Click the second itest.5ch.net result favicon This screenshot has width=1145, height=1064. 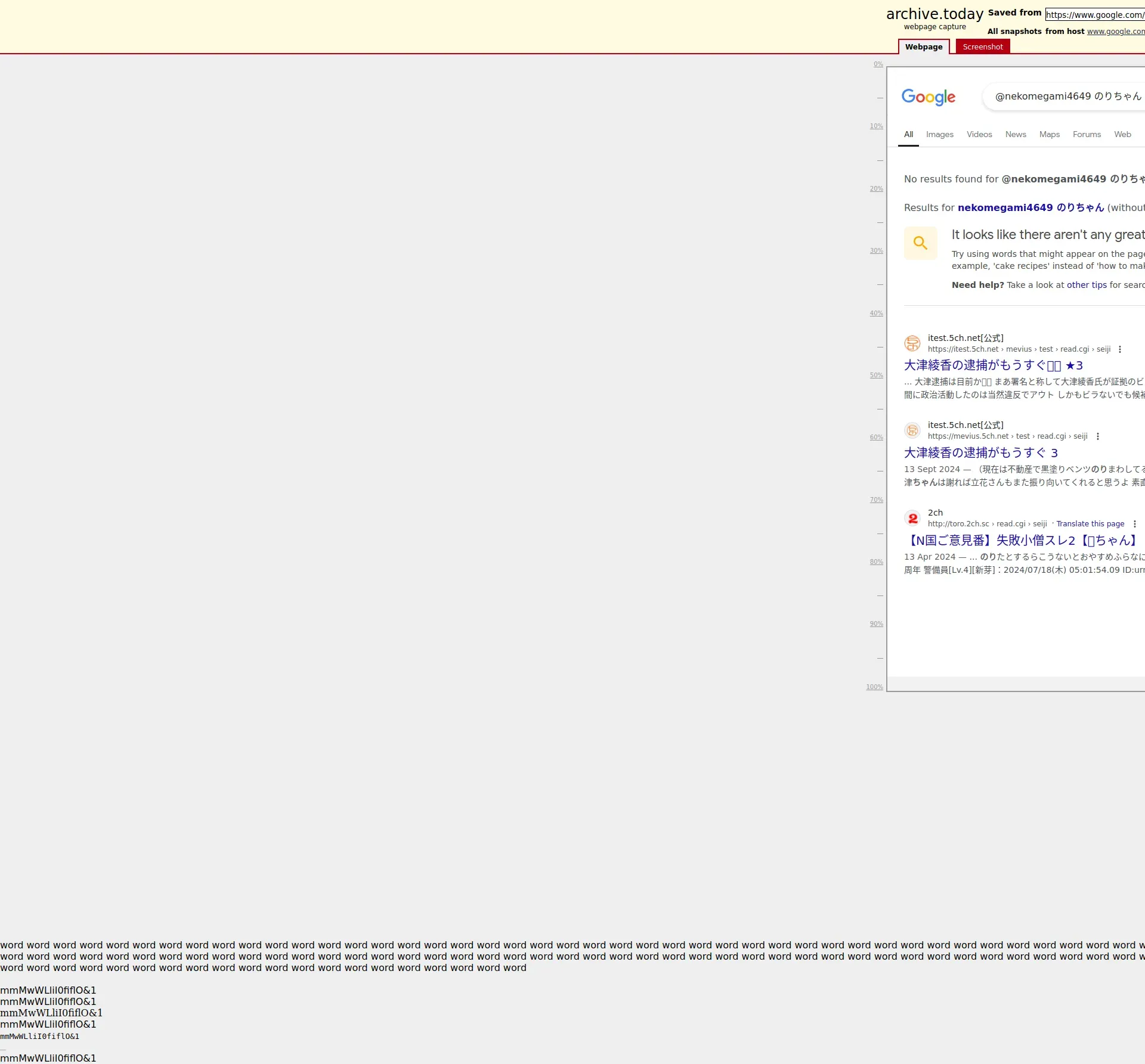point(912,430)
